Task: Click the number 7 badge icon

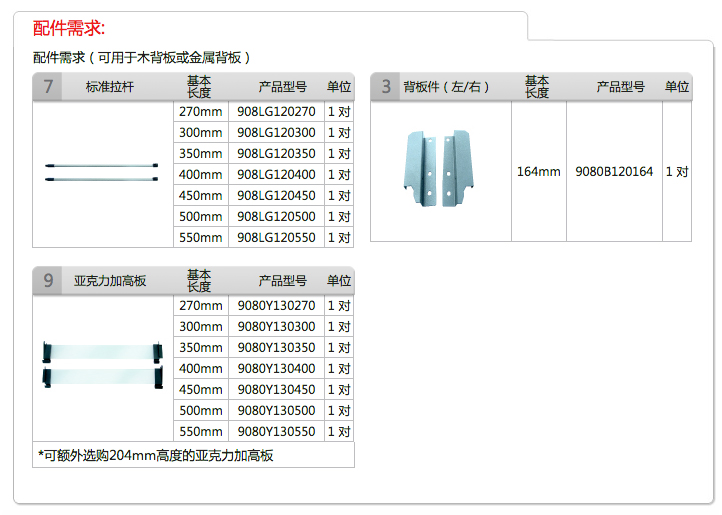Action: point(47,87)
